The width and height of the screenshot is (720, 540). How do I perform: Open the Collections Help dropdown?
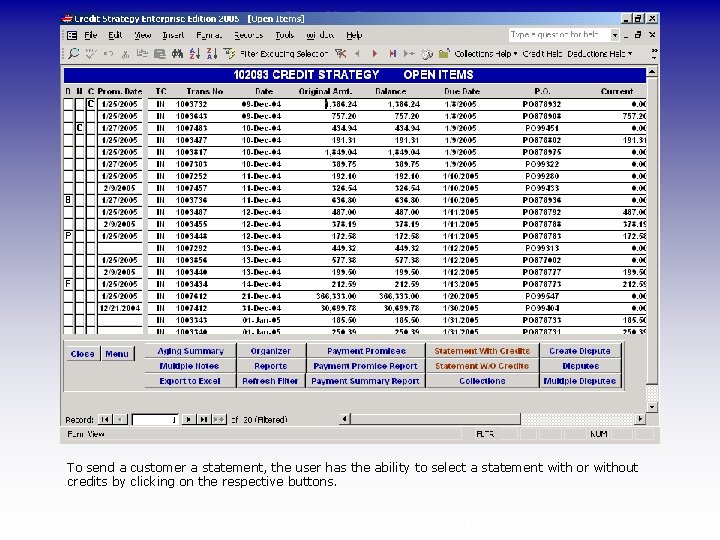[x=486, y=54]
